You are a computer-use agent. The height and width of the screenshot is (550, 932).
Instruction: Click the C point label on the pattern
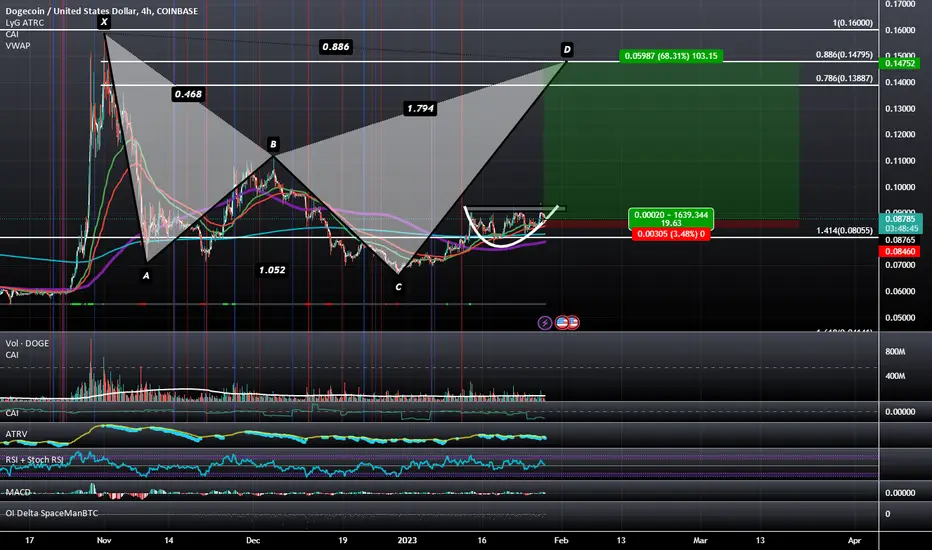click(399, 287)
